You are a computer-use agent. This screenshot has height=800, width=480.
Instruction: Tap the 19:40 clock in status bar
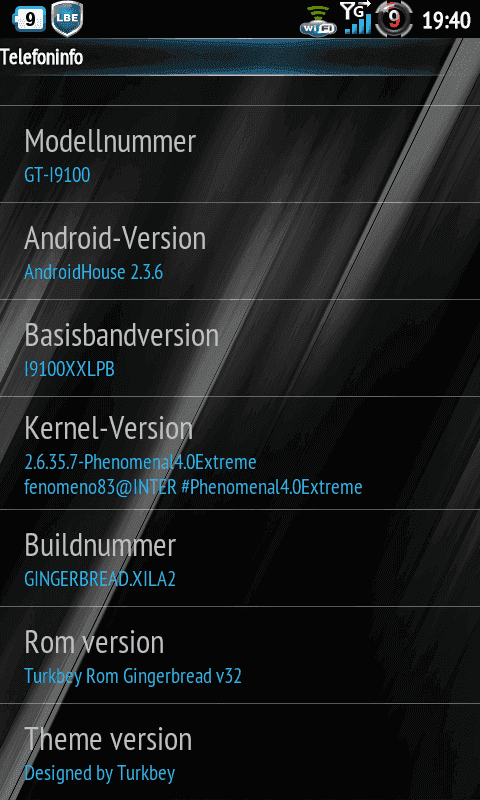[x=446, y=20]
